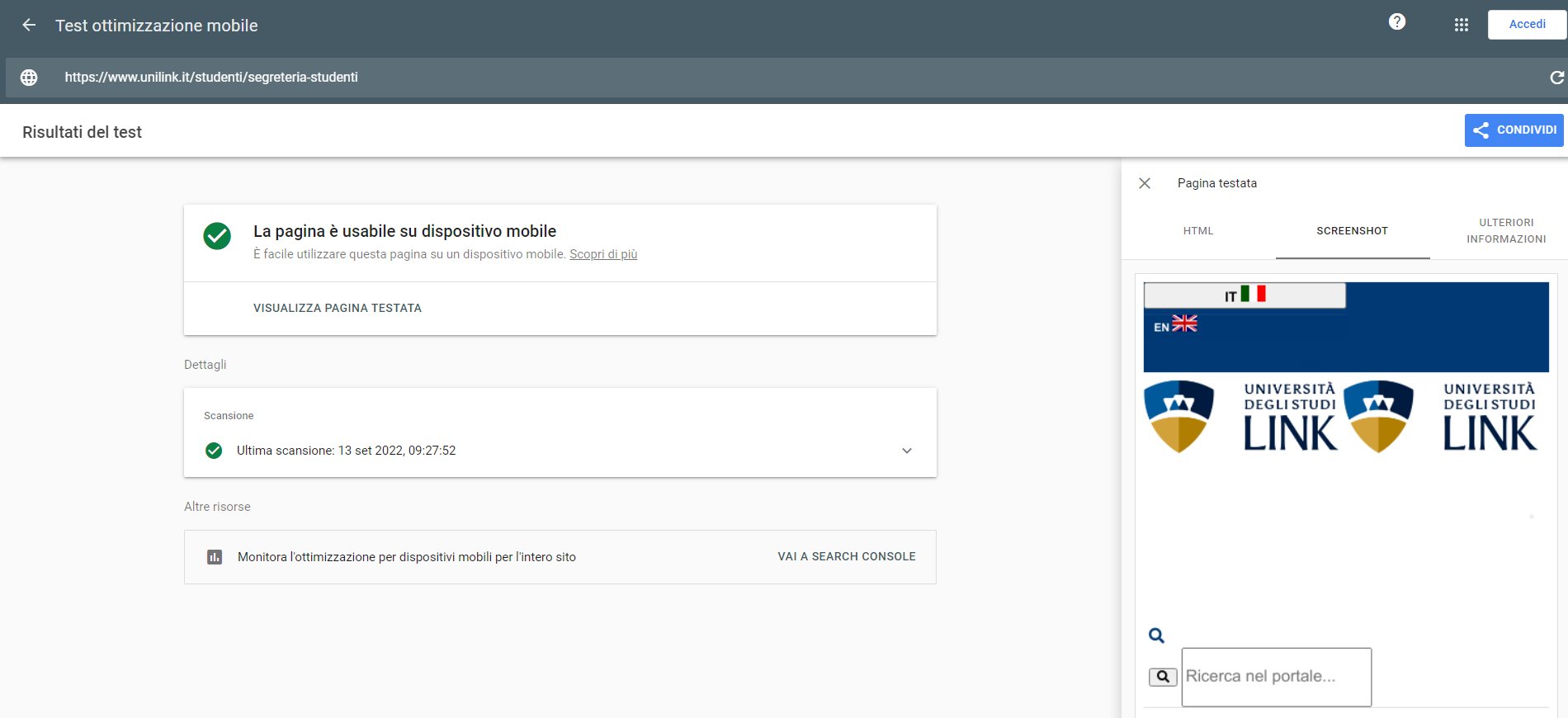
Task: Go back with the arrow icon
Action: click(x=29, y=25)
